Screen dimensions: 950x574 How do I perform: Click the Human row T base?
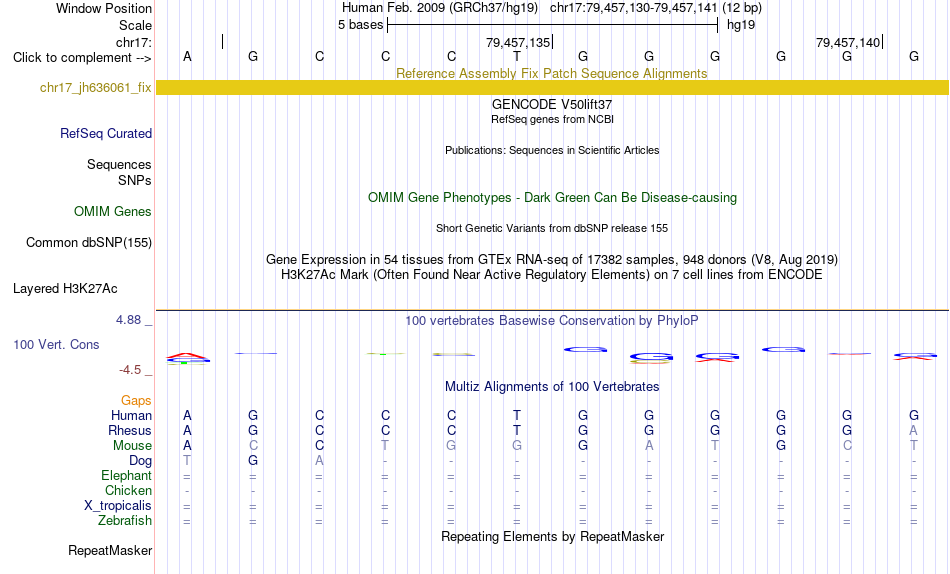click(517, 415)
